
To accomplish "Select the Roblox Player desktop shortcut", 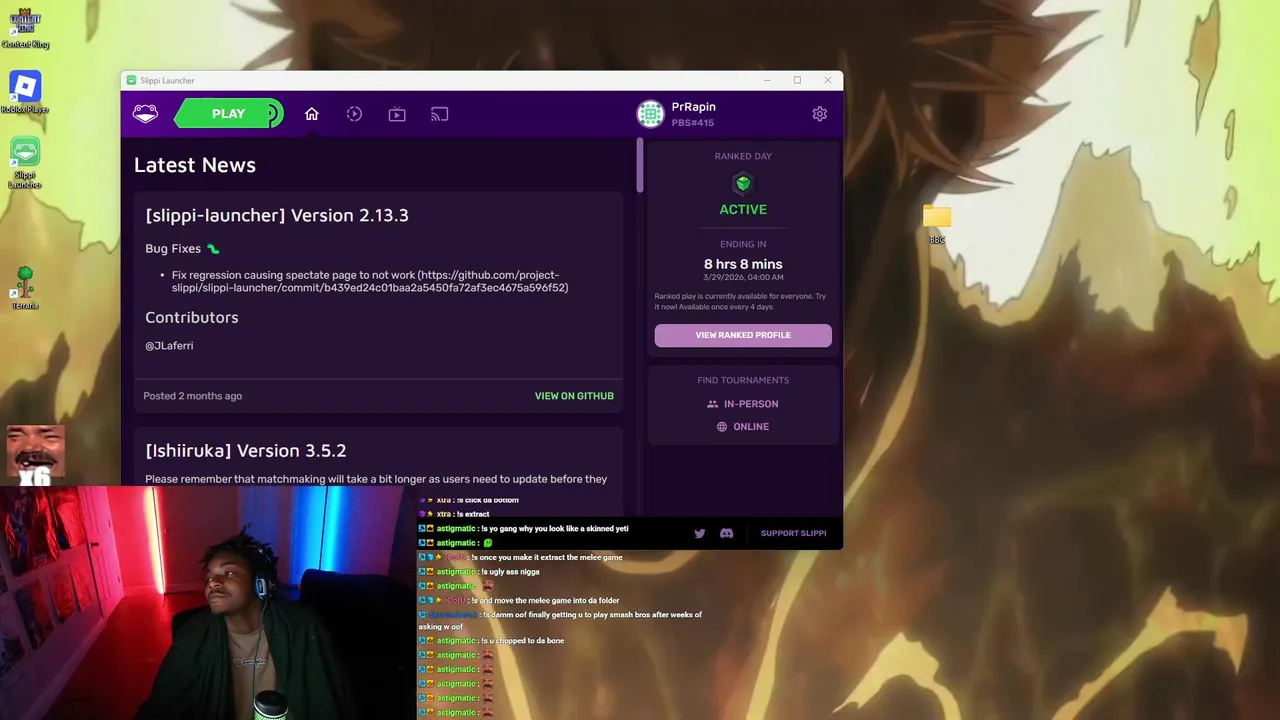I will [25, 92].
